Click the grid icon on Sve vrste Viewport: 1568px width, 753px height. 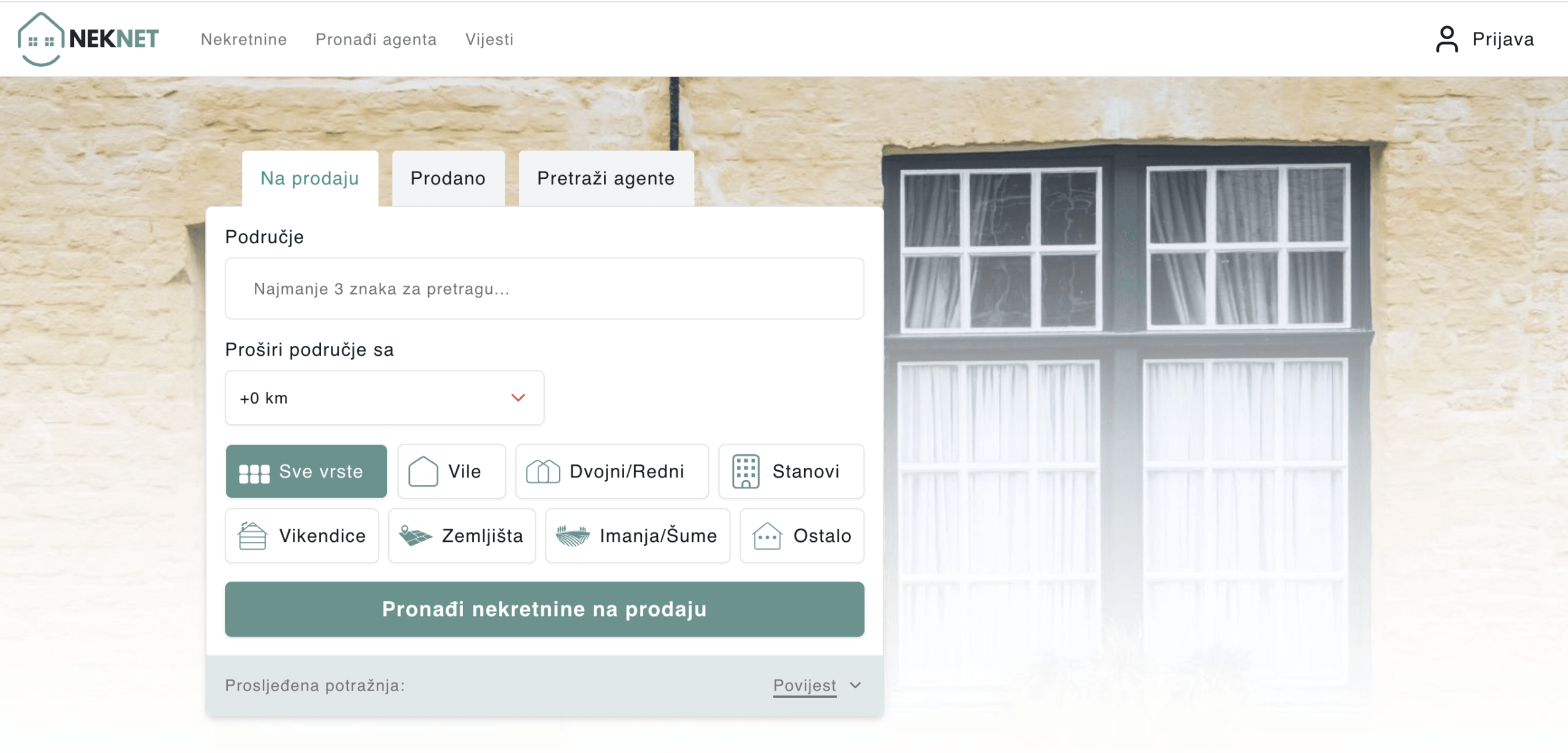click(x=254, y=473)
